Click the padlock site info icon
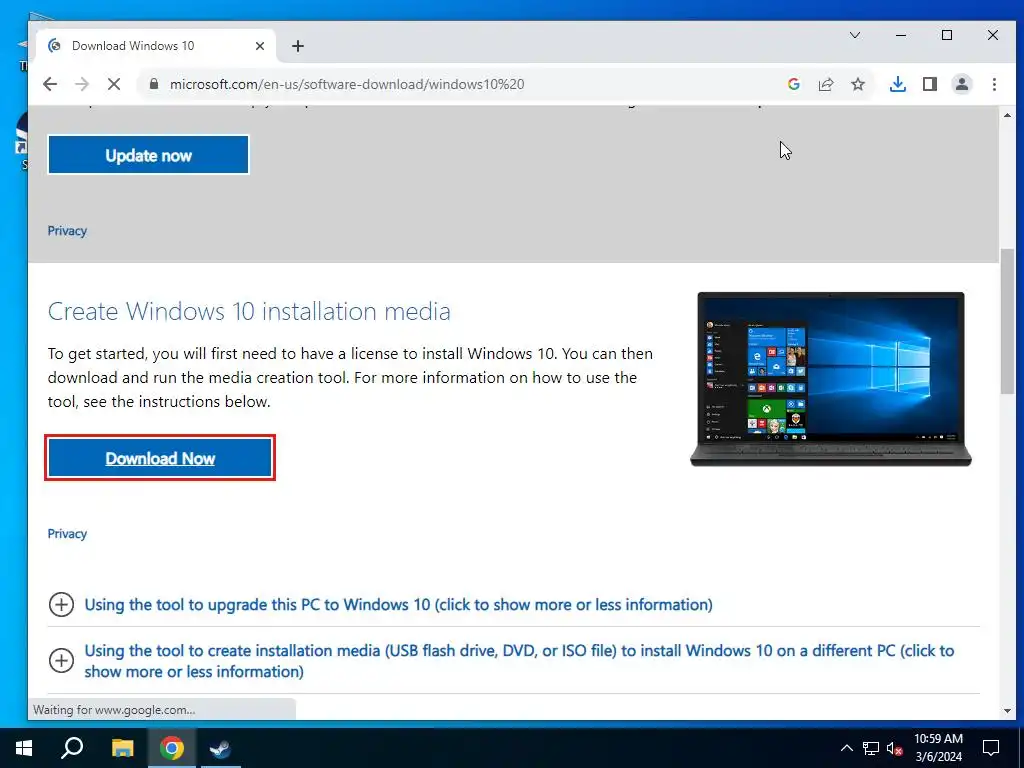The image size is (1024, 768). coord(154,84)
